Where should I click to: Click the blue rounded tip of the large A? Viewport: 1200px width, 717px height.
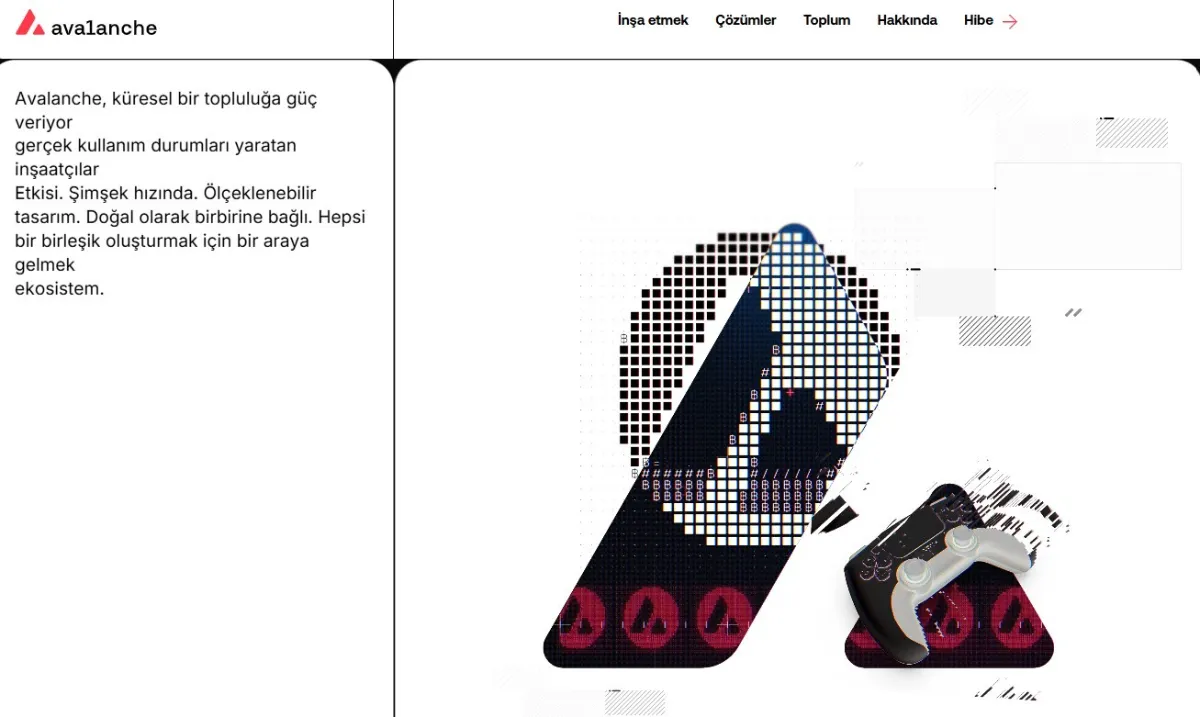tap(794, 234)
